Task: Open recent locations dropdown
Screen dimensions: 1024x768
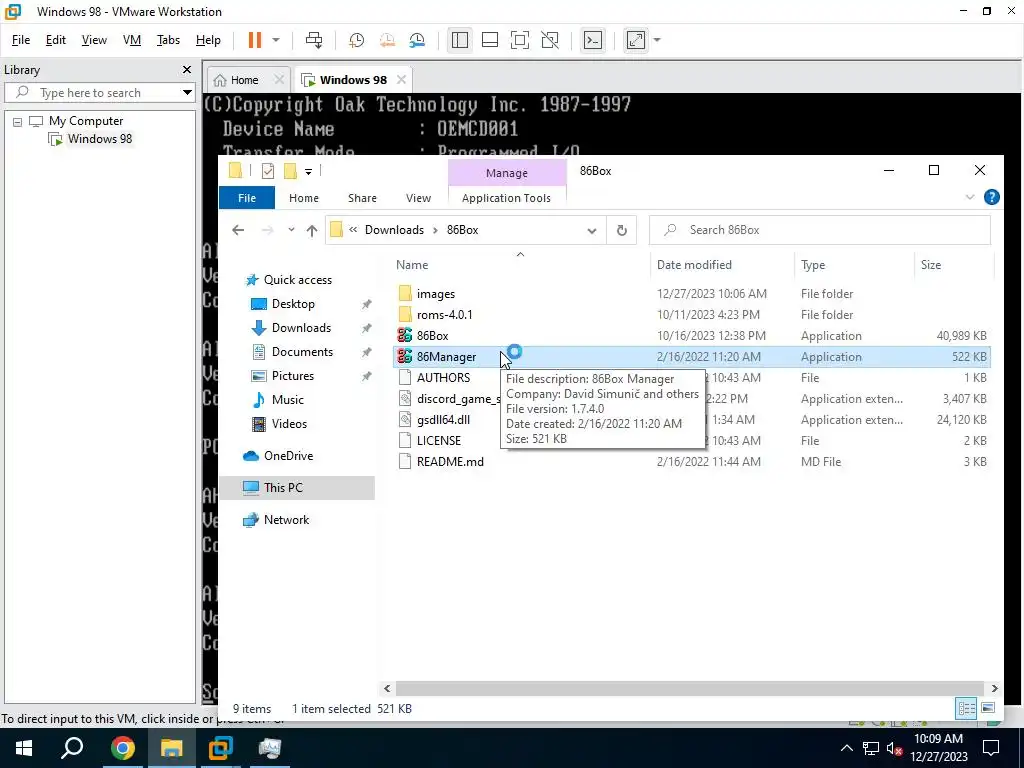Action: coord(291,230)
